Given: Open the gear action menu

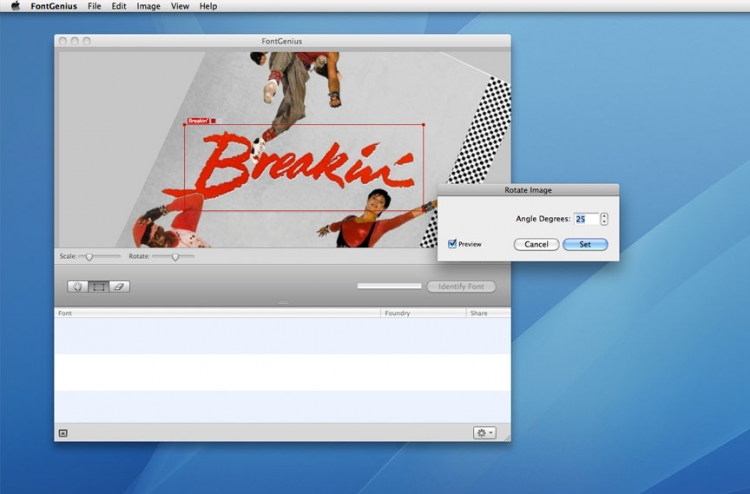Looking at the screenshot, I should click(x=485, y=433).
